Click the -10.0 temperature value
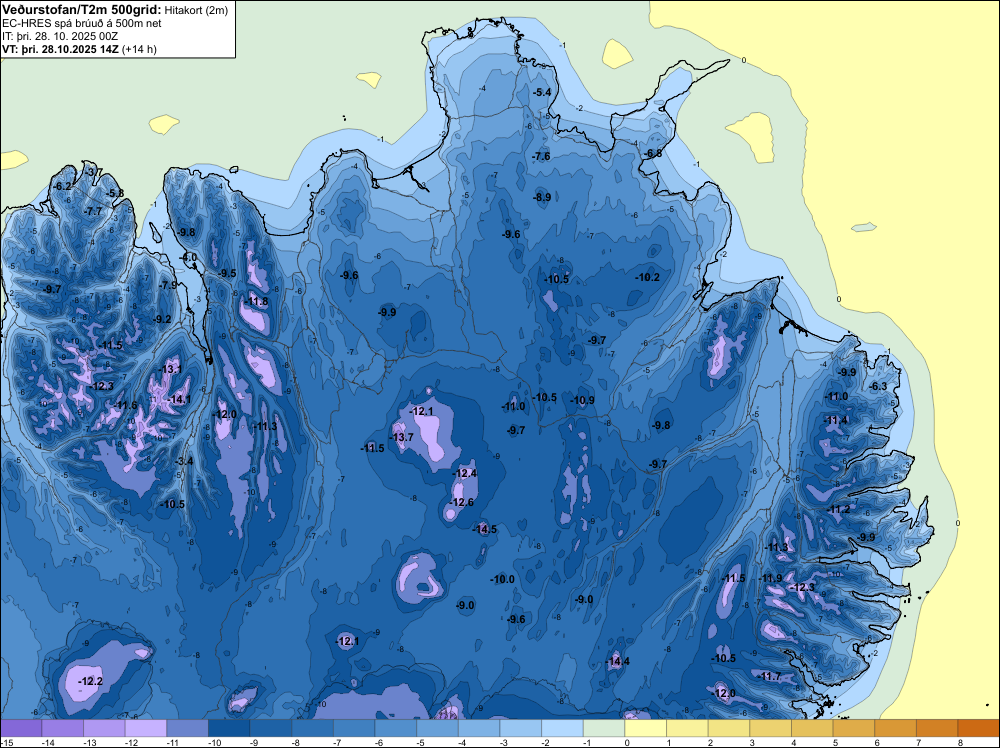Image resolution: width=1000 pixels, height=748 pixels. click(x=503, y=579)
